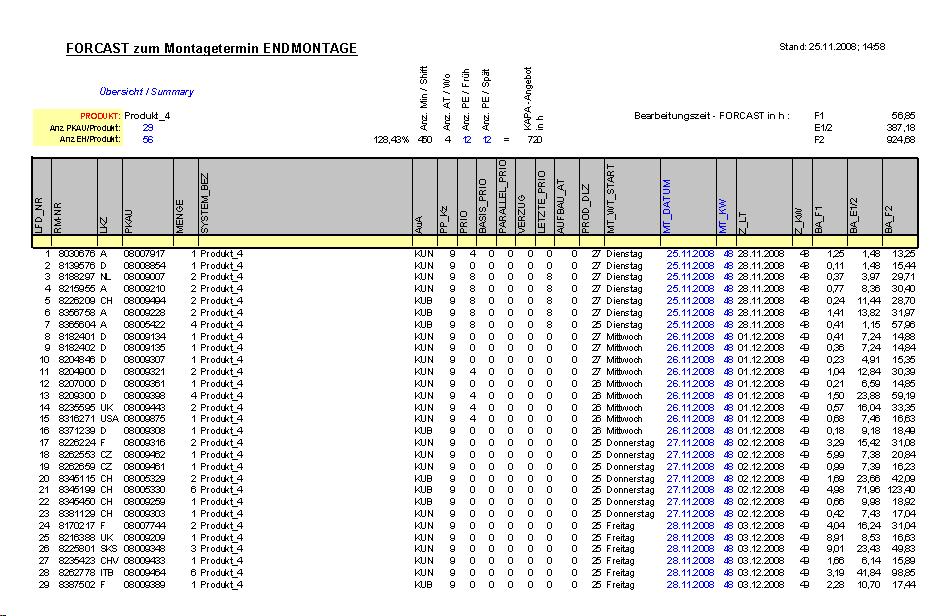The image size is (938, 616).
Task: Click the country code ITB cell
Action: [x=106, y=573]
